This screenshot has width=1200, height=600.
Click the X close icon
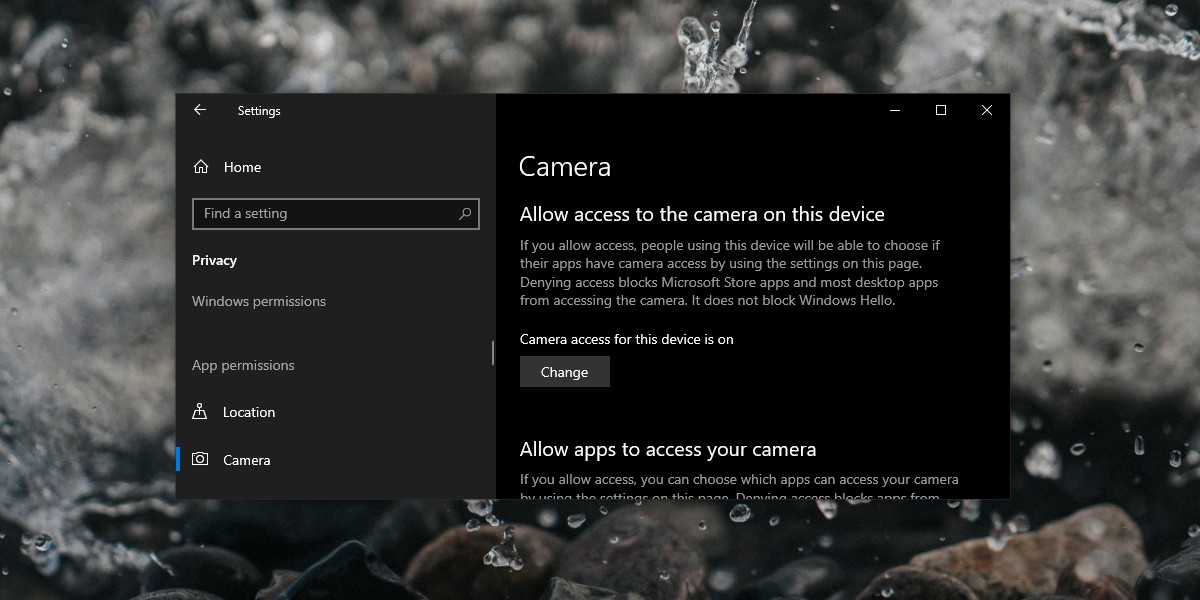coord(986,110)
